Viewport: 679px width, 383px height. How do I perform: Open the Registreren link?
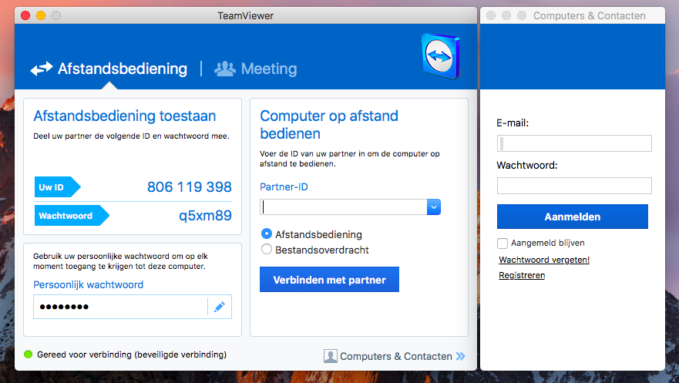coord(522,275)
